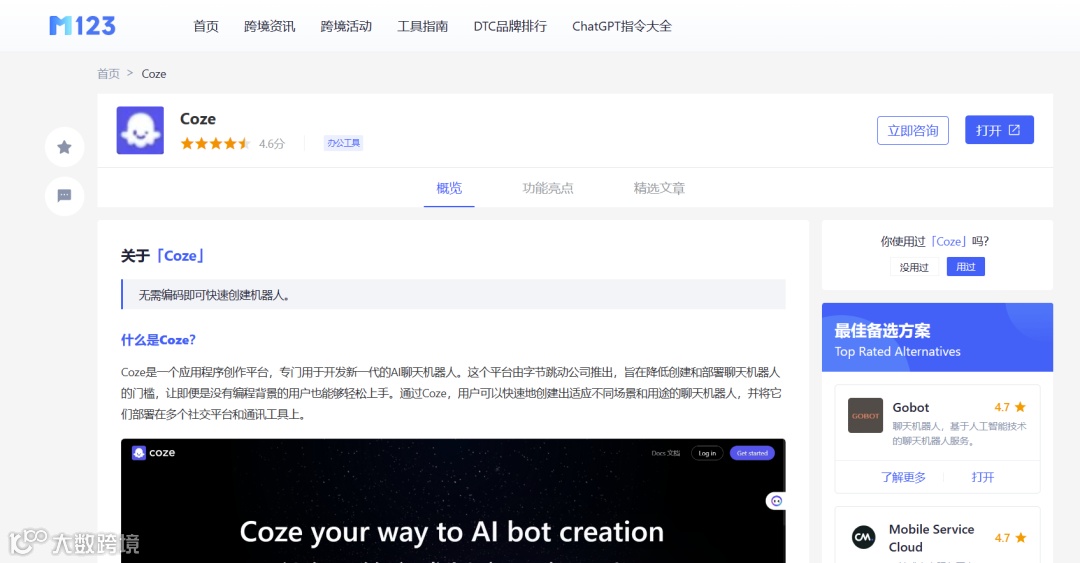Open 跨境资讯 navigation item
This screenshot has height=563, width=1080.
coord(269,26)
